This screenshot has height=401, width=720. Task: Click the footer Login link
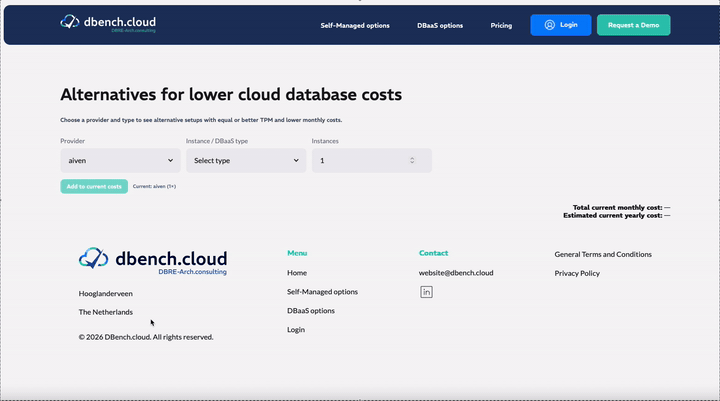(x=296, y=330)
